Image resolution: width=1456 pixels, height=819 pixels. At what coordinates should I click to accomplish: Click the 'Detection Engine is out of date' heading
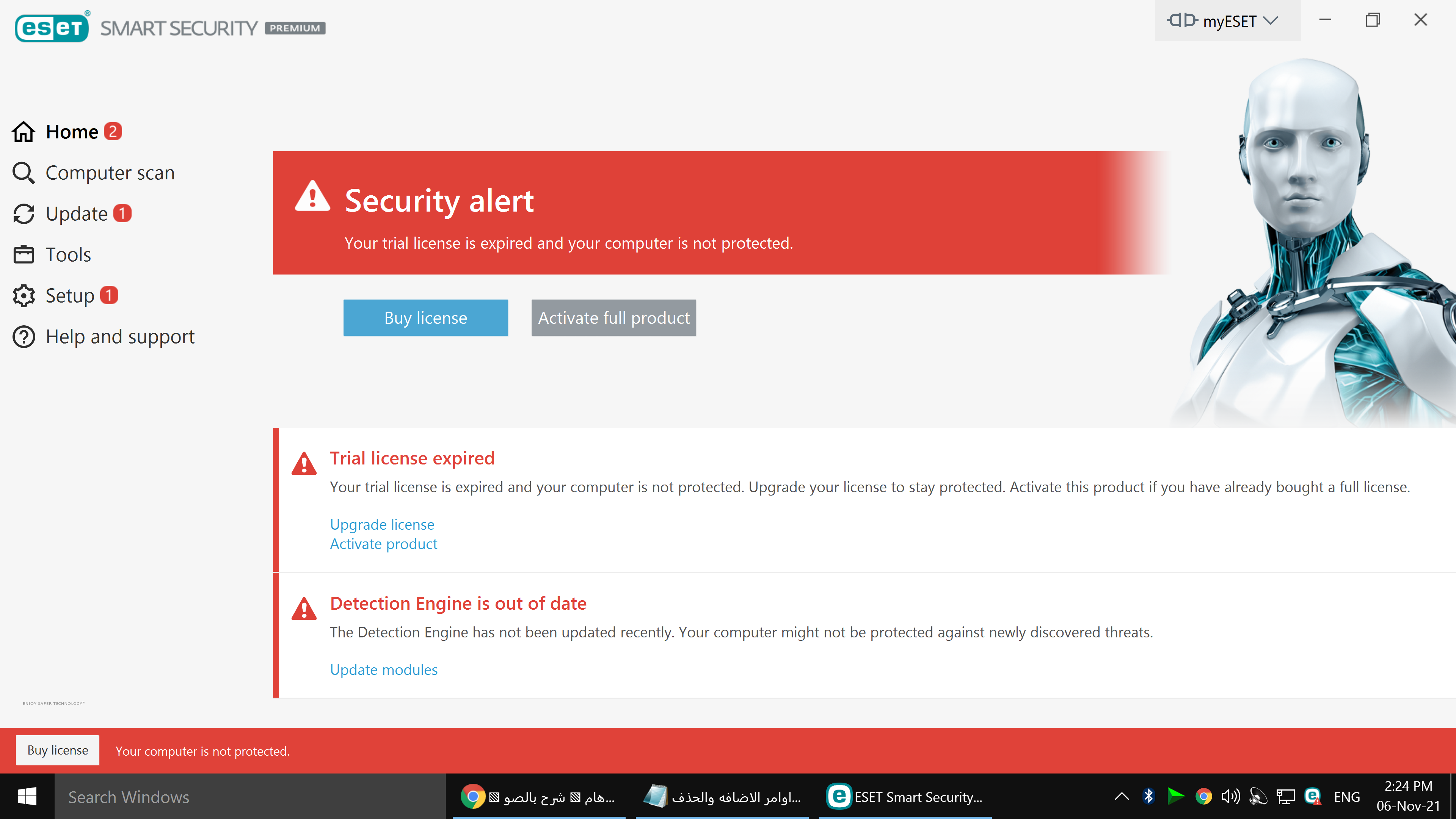(x=458, y=603)
